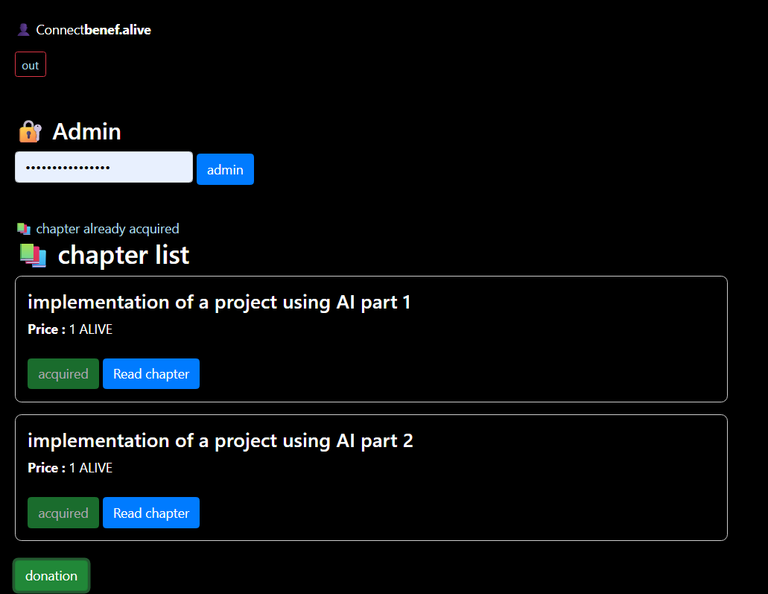The height and width of the screenshot is (594, 768).
Task: Click the large books icon beside 'chapter list'
Action: (x=33, y=256)
